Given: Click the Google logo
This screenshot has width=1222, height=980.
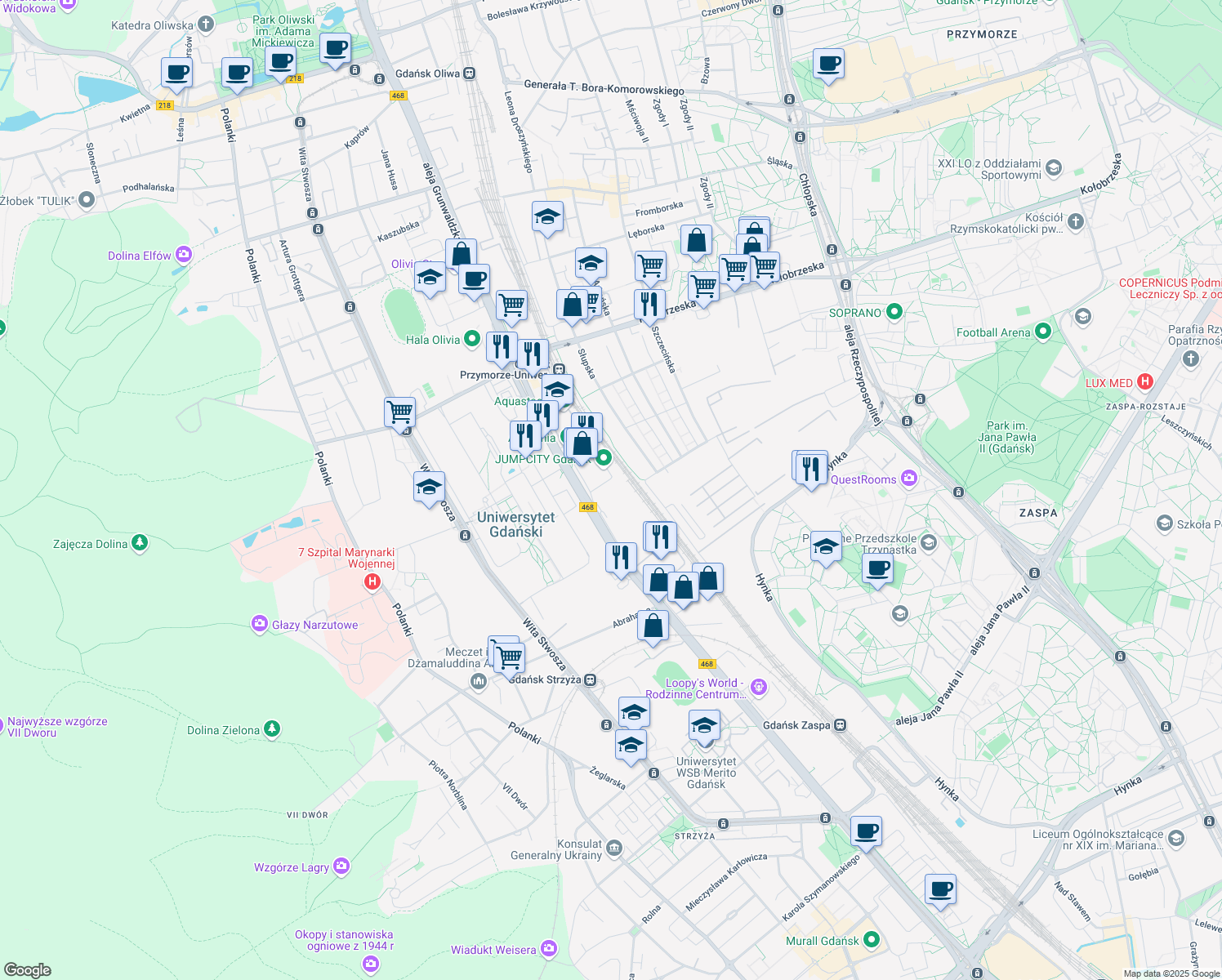Looking at the screenshot, I should (27, 970).
